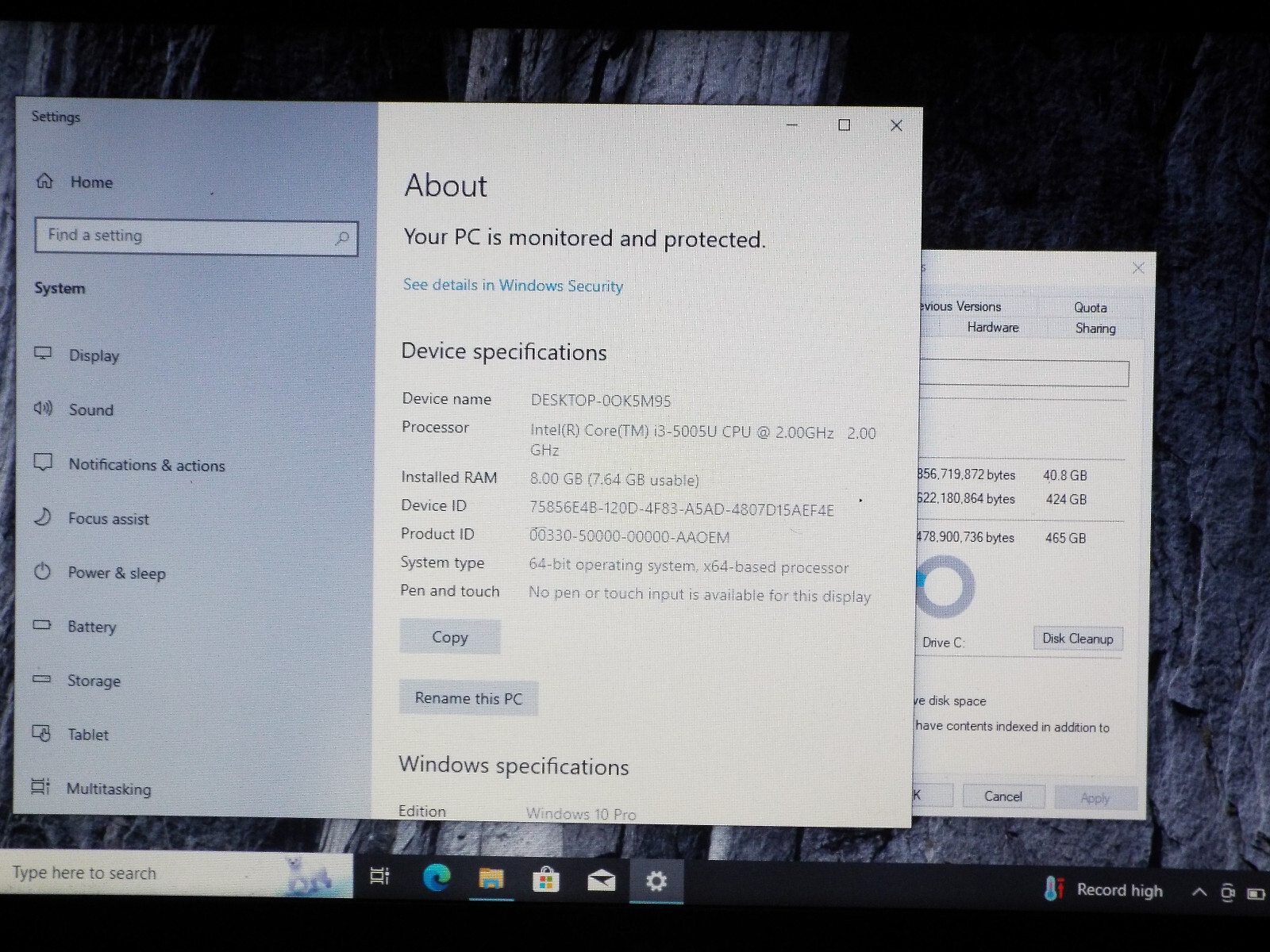Select the Installed RAM 8.00 GB value
This screenshot has height=952, width=1270.
coord(614,479)
